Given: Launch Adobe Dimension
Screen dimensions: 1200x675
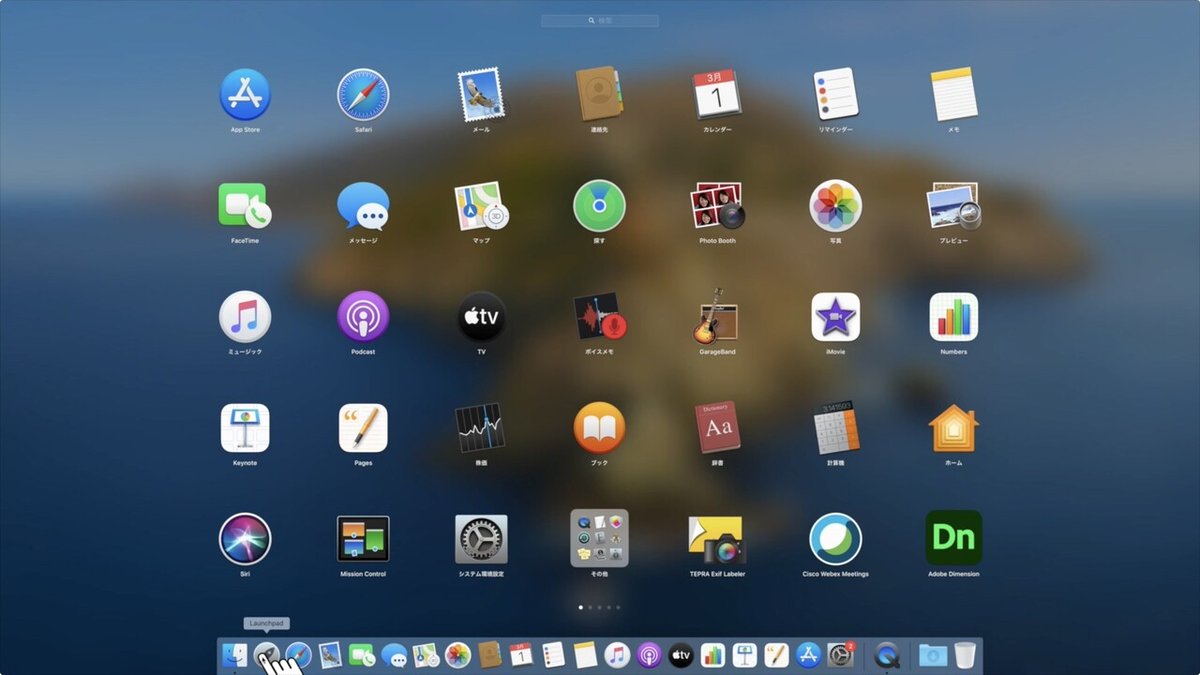Looking at the screenshot, I should click(x=954, y=538).
